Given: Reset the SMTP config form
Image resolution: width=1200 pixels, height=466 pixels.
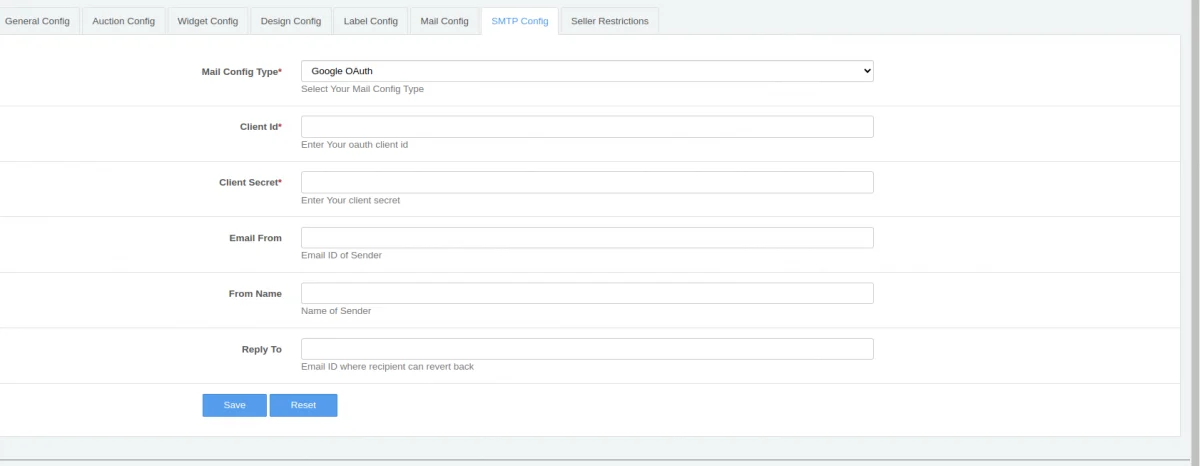Looking at the screenshot, I should pyautogui.click(x=303, y=405).
